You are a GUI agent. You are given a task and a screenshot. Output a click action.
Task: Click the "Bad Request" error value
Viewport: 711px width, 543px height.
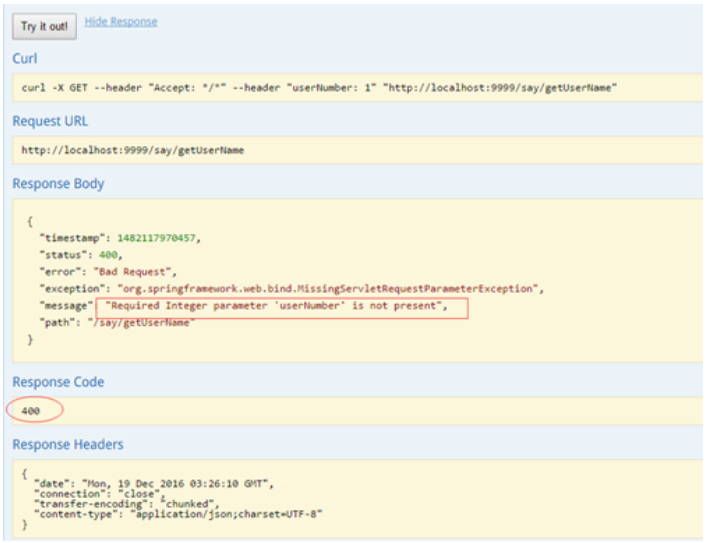coord(134,272)
